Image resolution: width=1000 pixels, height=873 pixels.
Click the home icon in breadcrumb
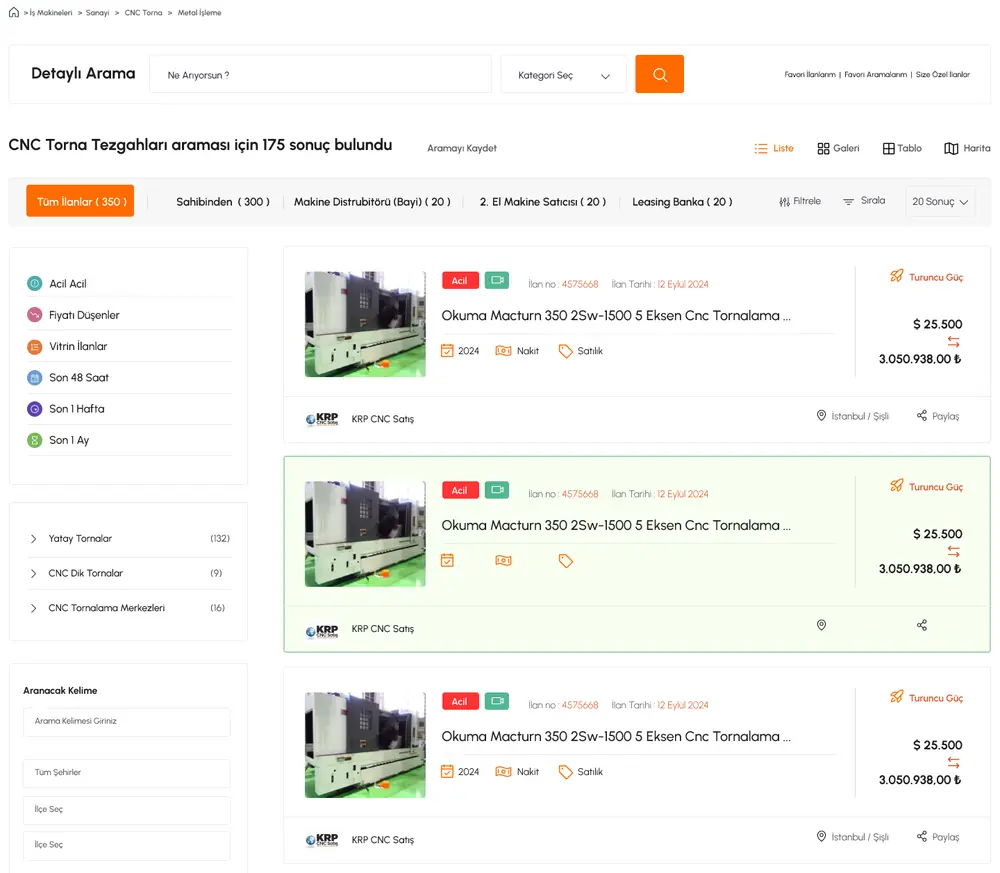click(13, 12)
